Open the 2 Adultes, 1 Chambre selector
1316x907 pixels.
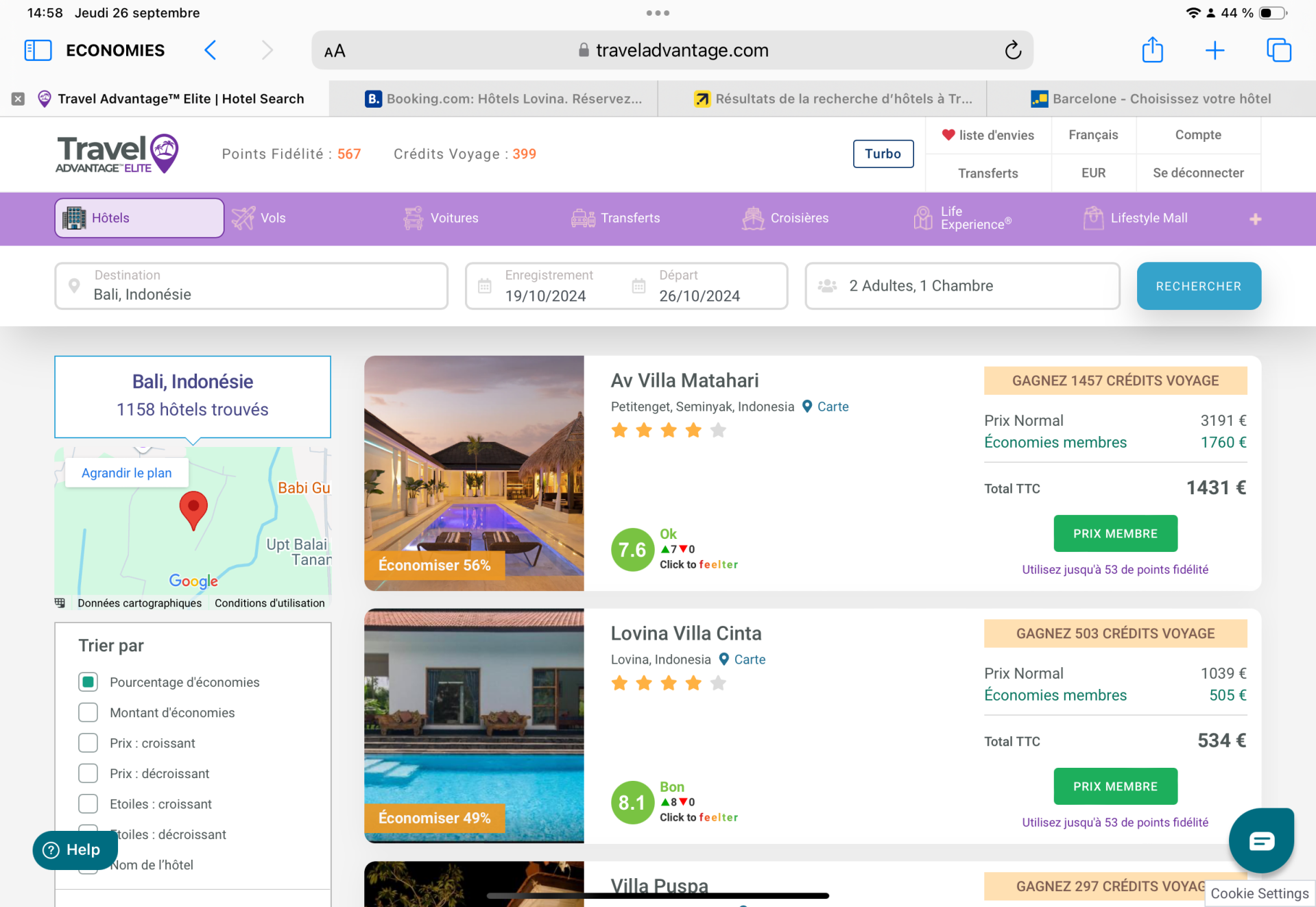[x=962, y=286]
